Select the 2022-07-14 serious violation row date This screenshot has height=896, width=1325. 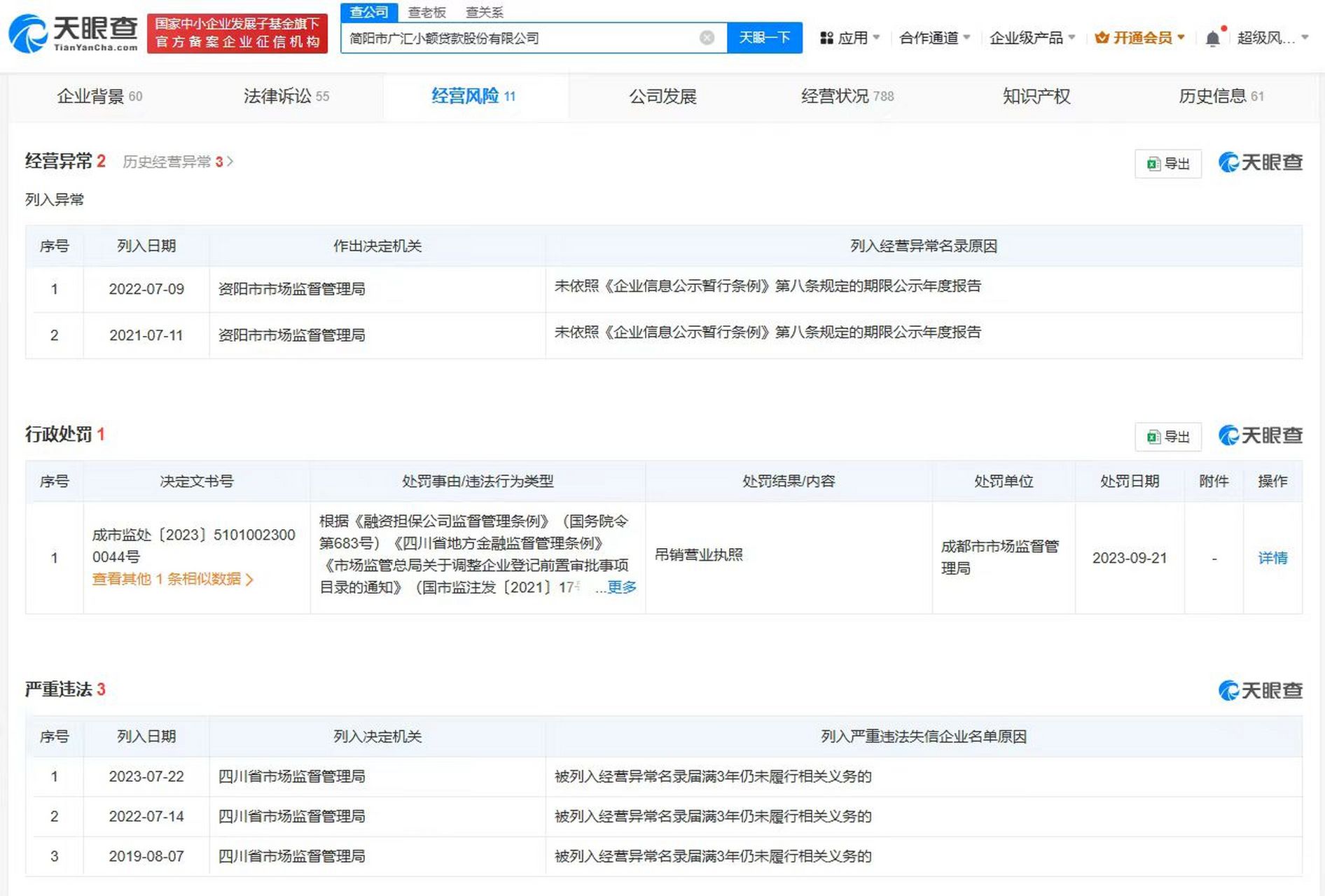146,816
